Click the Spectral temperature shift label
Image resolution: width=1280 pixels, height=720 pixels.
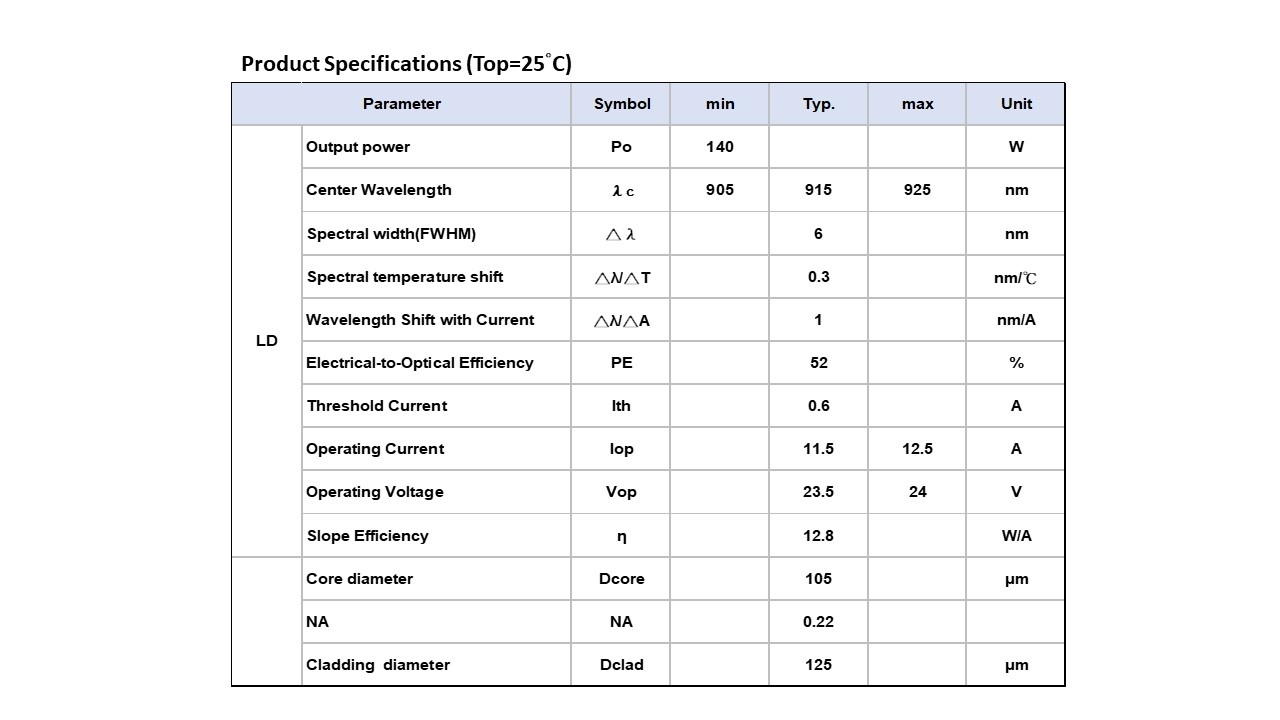(x=405, y=277)
